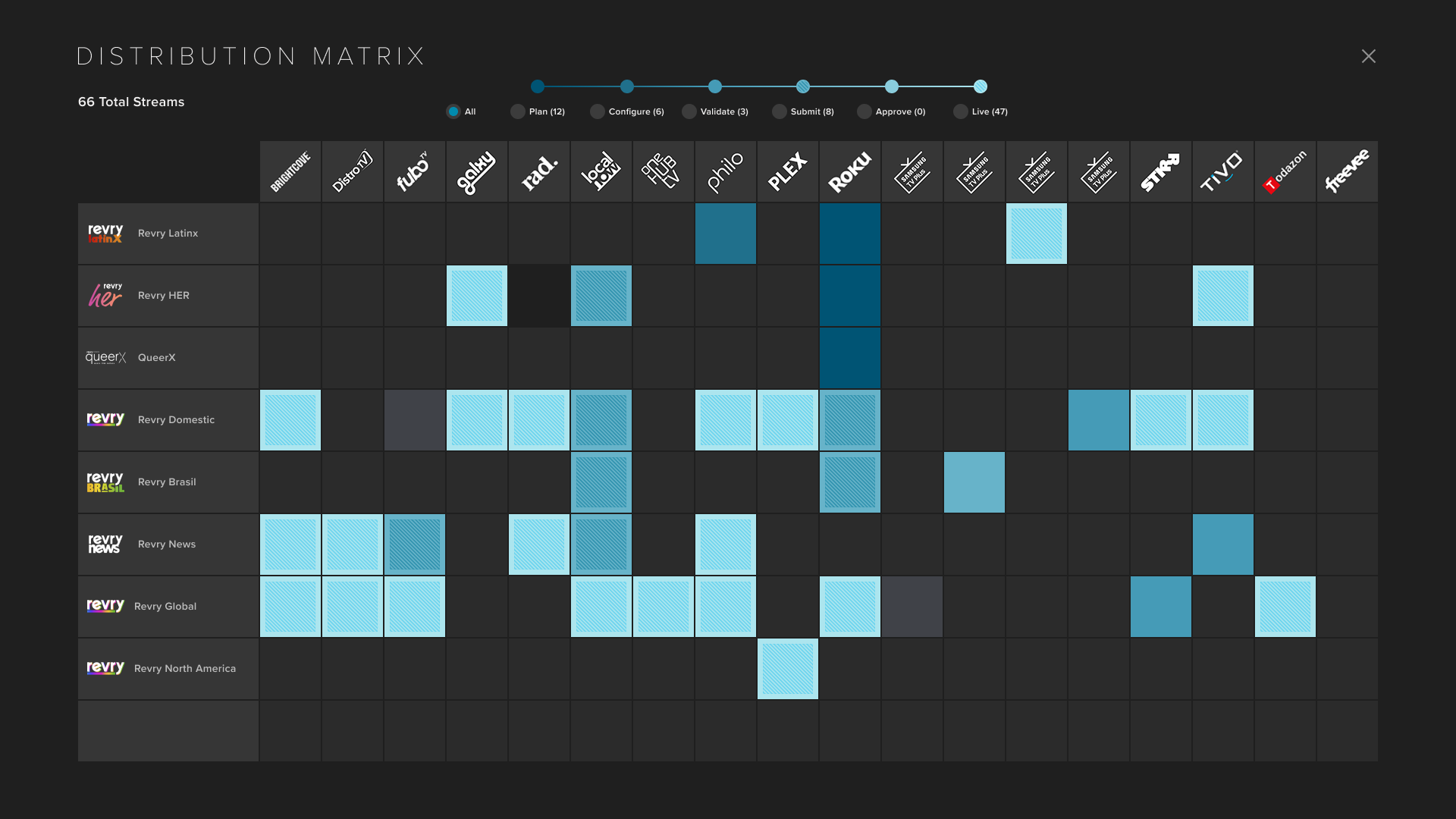Image resolution: width=1456 pixels, height=819 pixels.
Task: Open the Revry Latinx Samsung TV Plus cell
Action: tap(1037, 234)
